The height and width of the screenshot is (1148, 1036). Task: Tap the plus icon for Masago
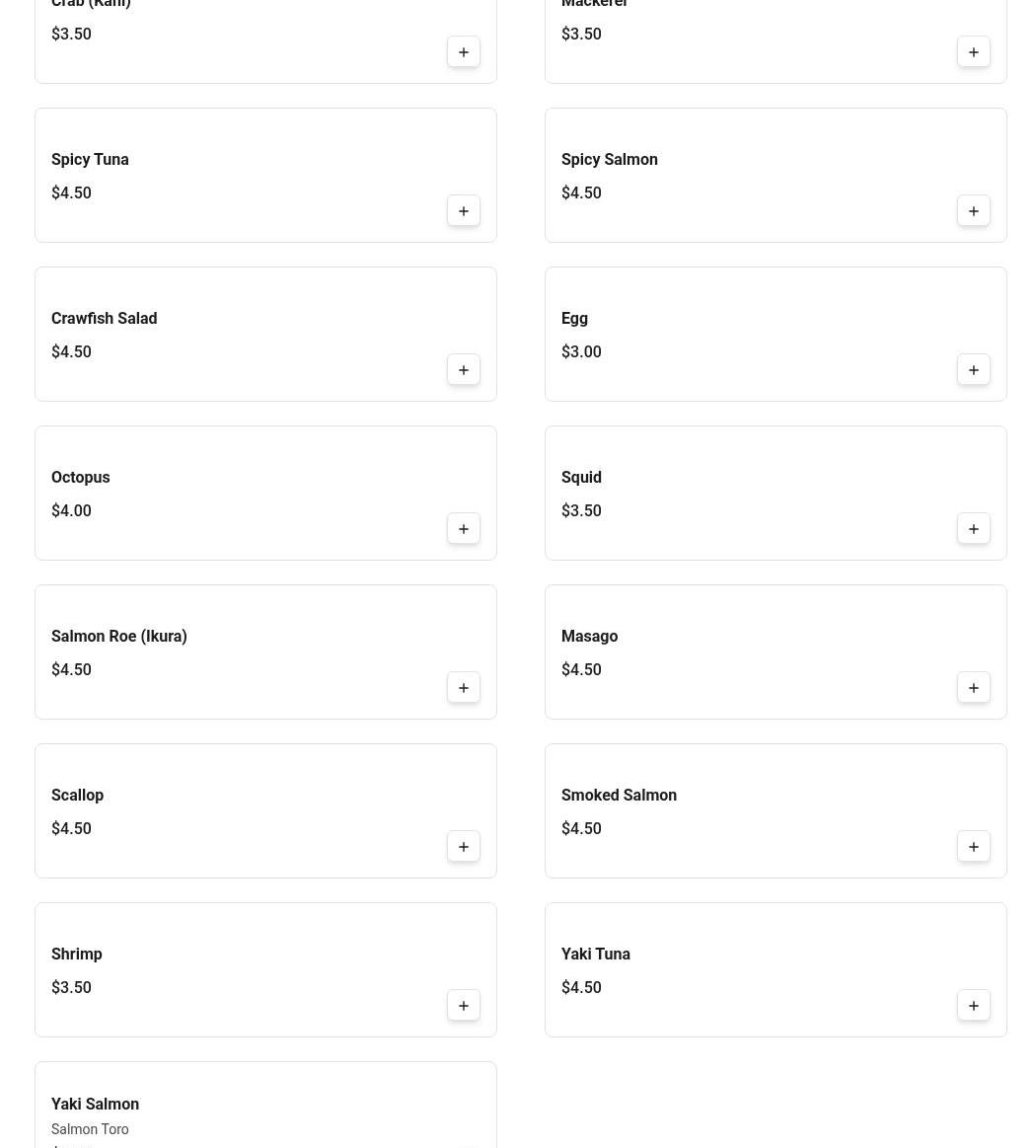(x=974, y=688)
